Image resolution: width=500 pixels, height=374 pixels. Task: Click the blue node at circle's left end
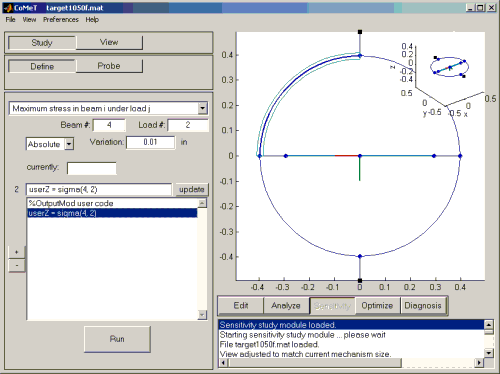tap(260, 156)
